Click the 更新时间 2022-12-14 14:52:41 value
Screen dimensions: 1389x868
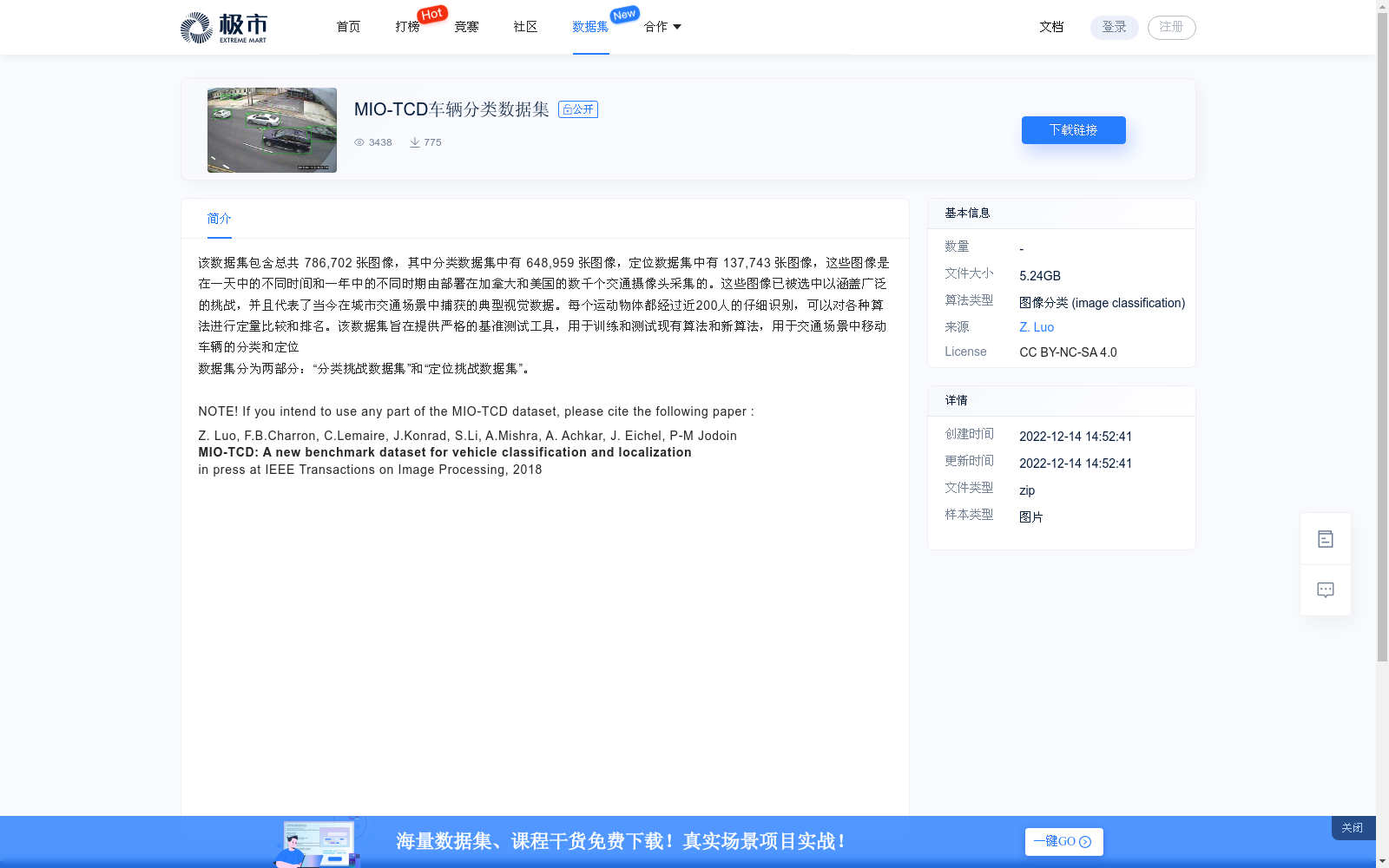(1076, 464)
